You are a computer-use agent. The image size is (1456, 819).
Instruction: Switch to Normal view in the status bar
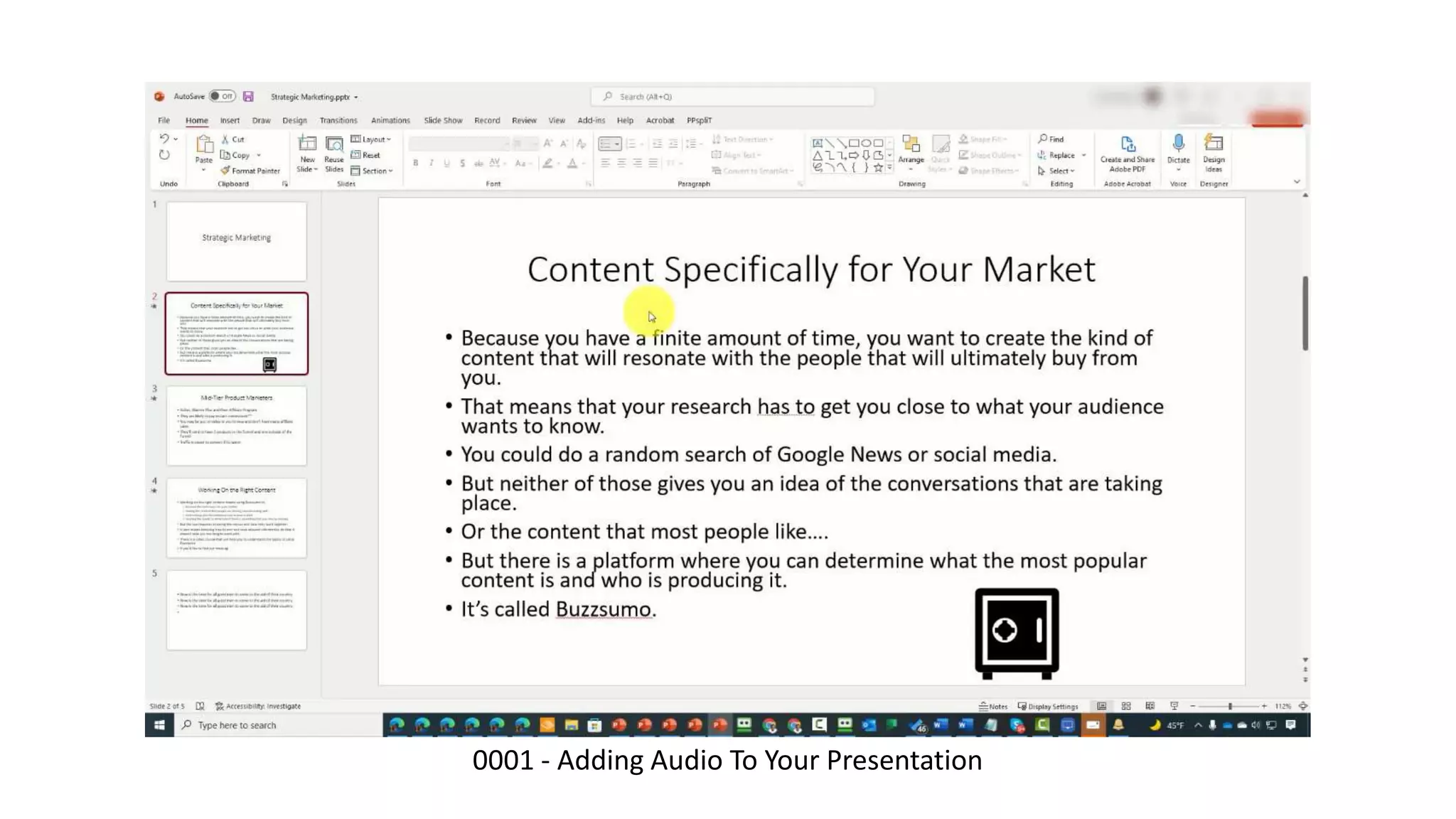(1101, 706)
